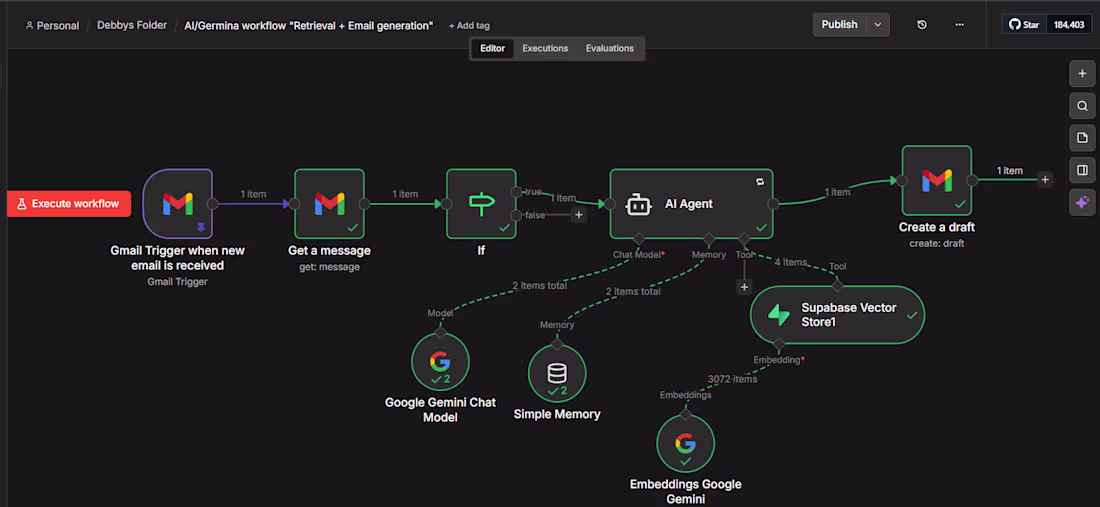Open the Personal breadcrumb
This screenshot has height=507, width=1100.
click(52, 25)
